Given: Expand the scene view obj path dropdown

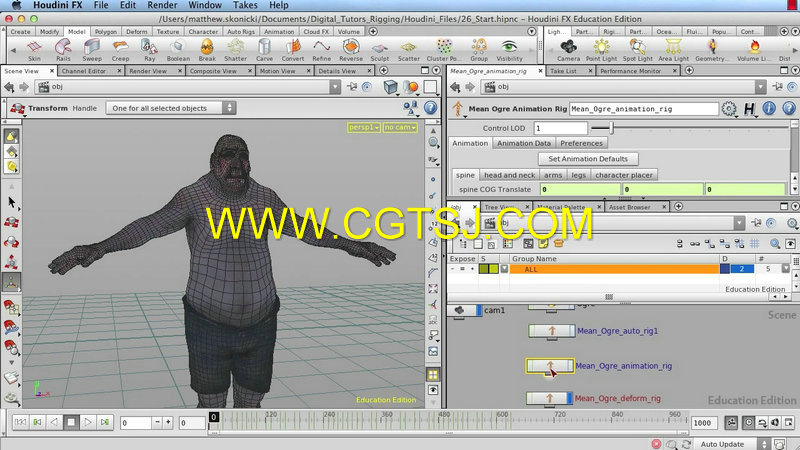Looking at the screenshot, I should [x=335, y=87].
